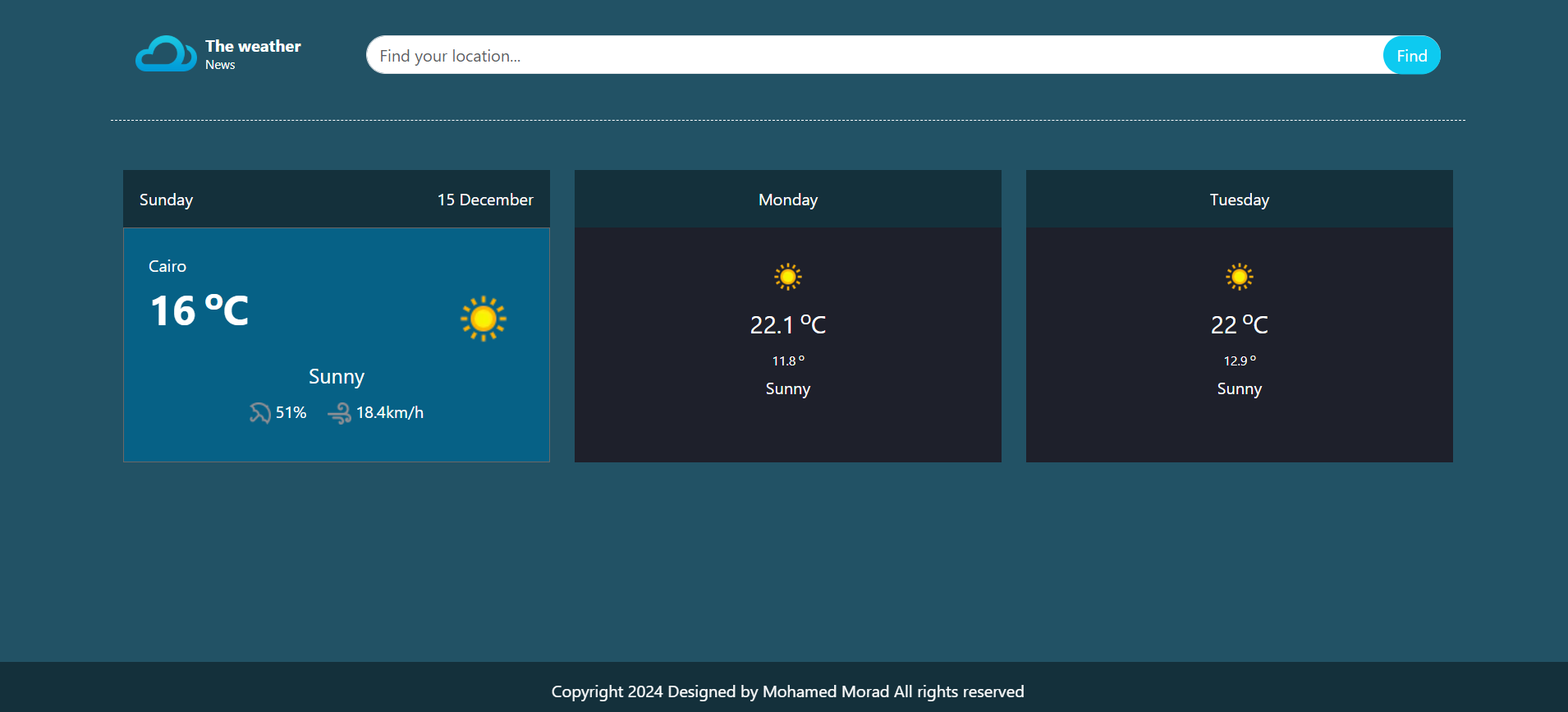Click the 'News' subtitle under logo
The width and height of the screenshot is (1568, 712).
220,65
